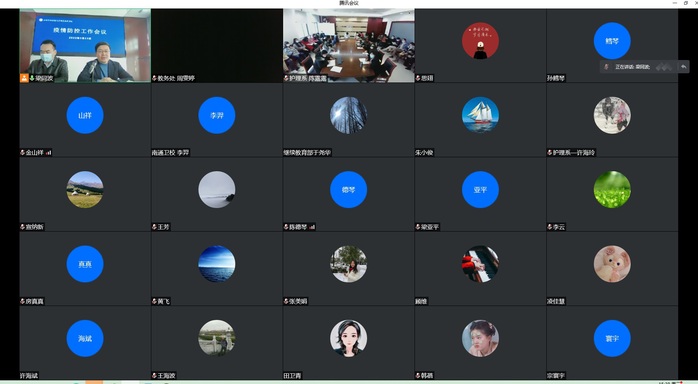The height and width of the screenshot is (384, 698).
Task: Click the winter trees and sun avatar
Action: [349, 115]
